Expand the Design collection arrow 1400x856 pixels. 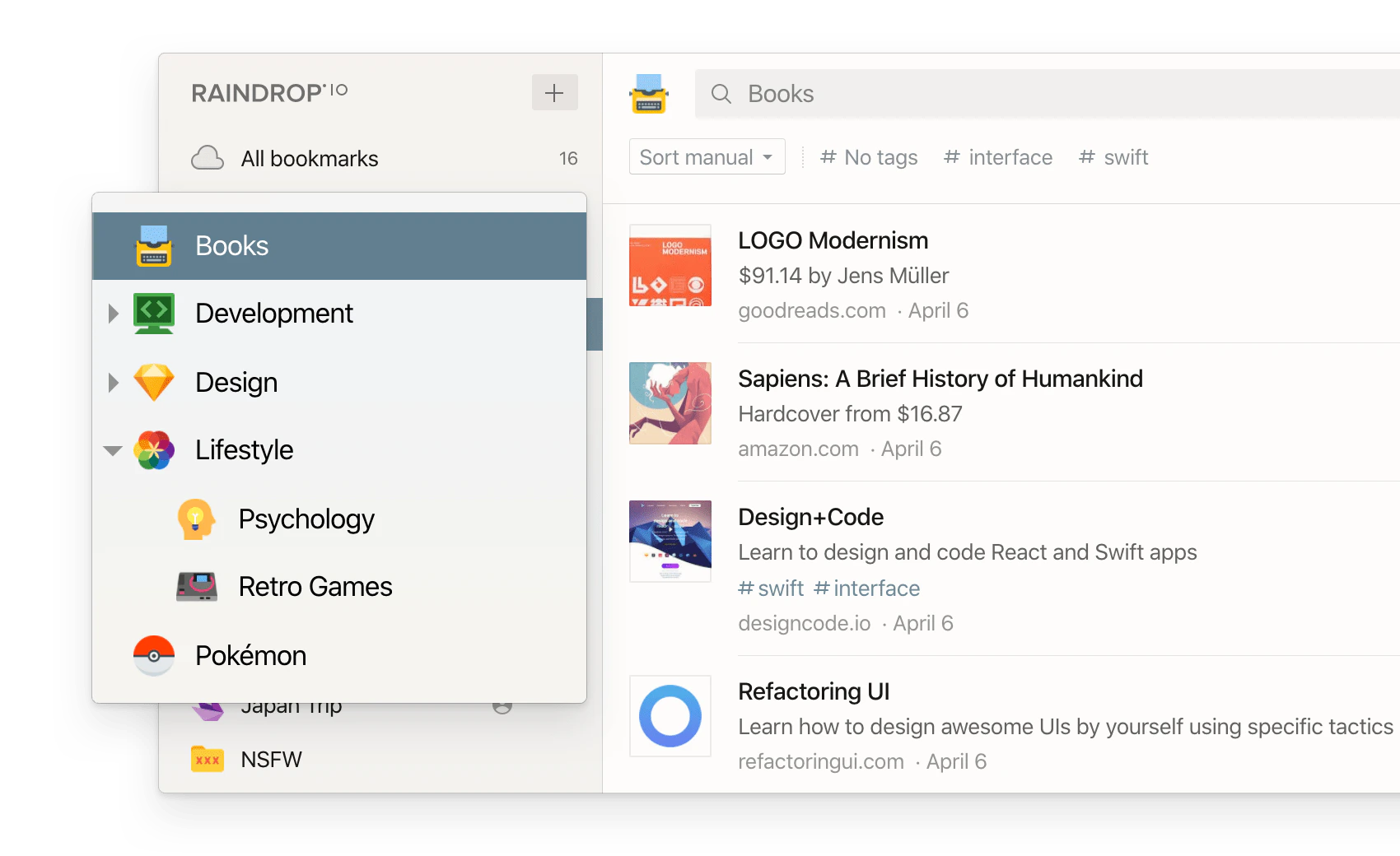pyautogui.click(x=114, y=383)
